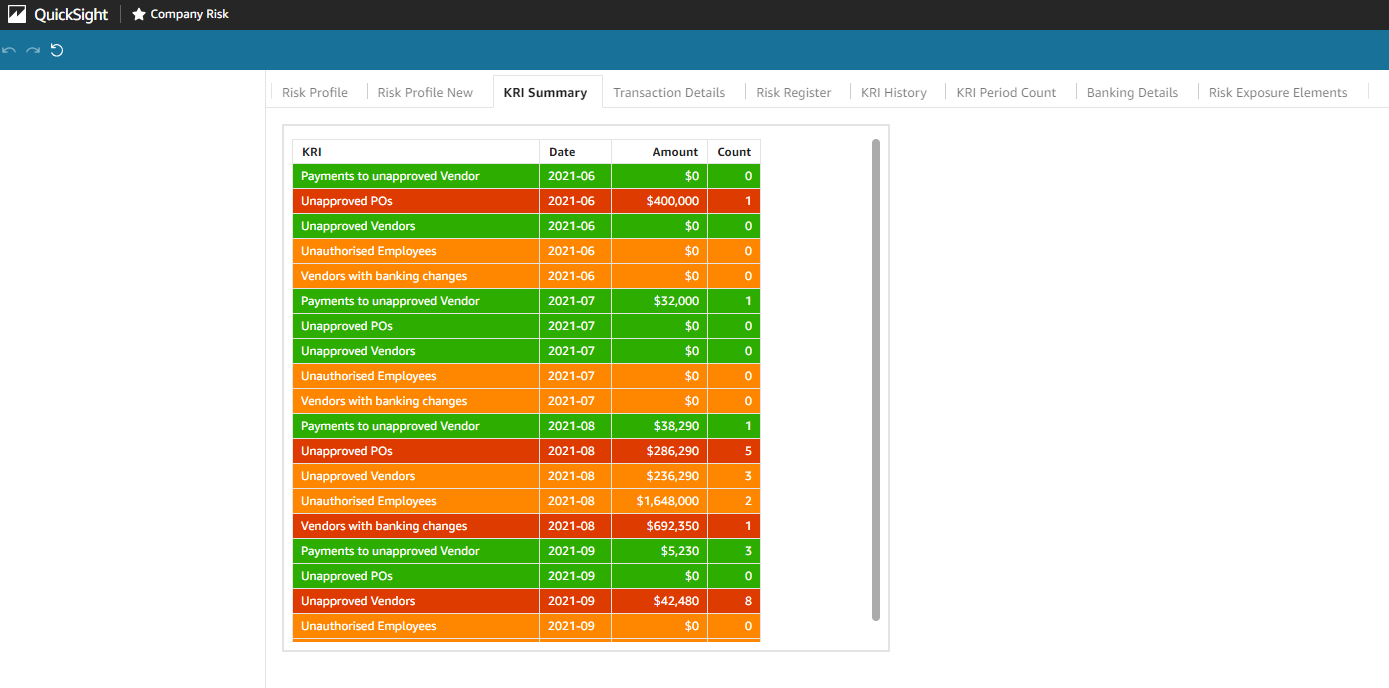Click the Amount column header
Image resolution: width=1389 pixels, height=688 pixels.
click(x=675, y=152)
